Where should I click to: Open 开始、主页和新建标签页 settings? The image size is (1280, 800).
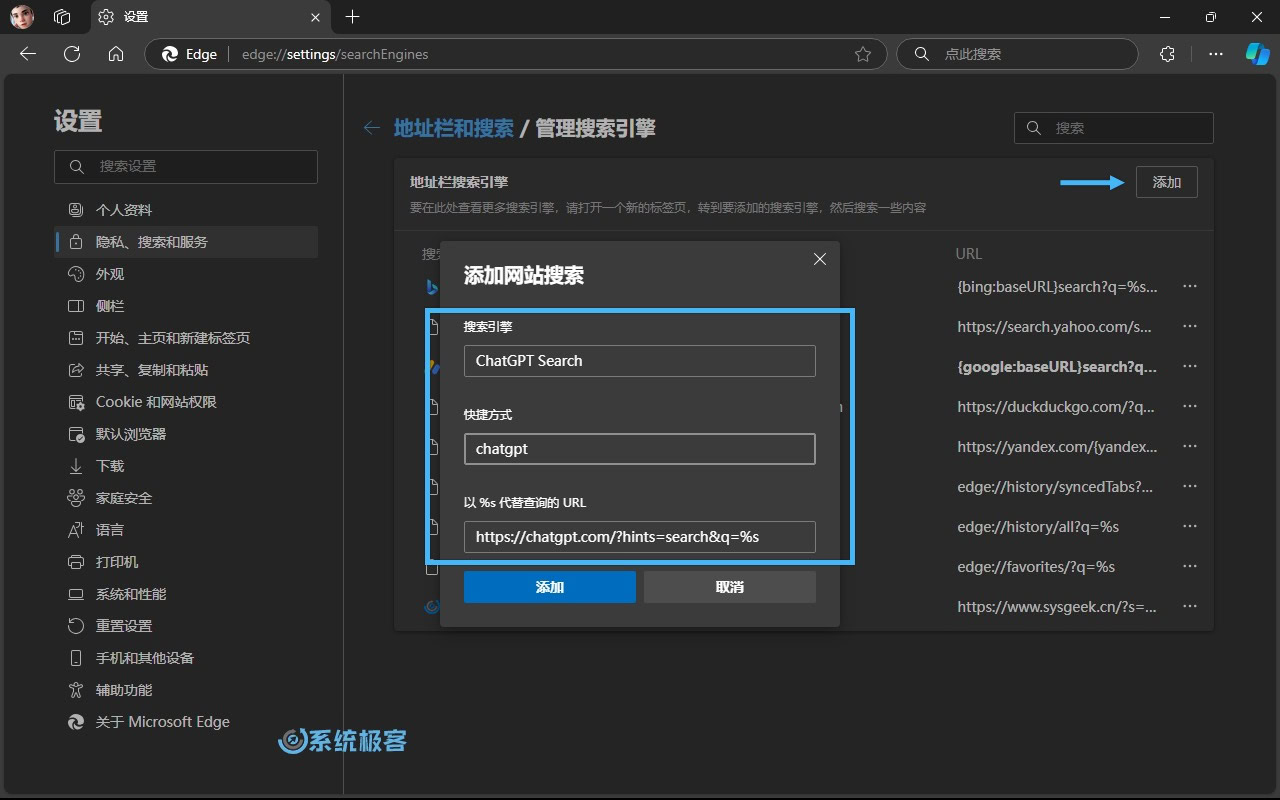pyautogui.click(x=186, y=338)
